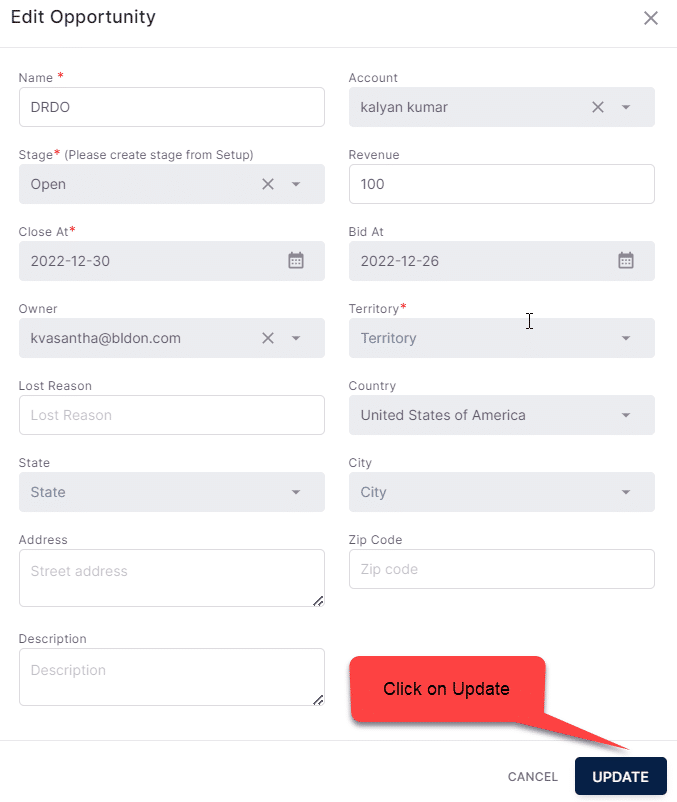Open the Bid At calendar icon
This screenshot has height=802, width=677.
click(x=626, y=260)
